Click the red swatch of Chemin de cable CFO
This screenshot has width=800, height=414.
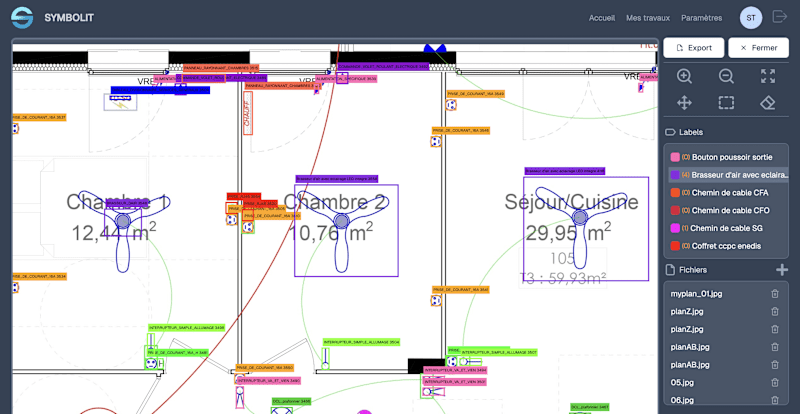675,210
